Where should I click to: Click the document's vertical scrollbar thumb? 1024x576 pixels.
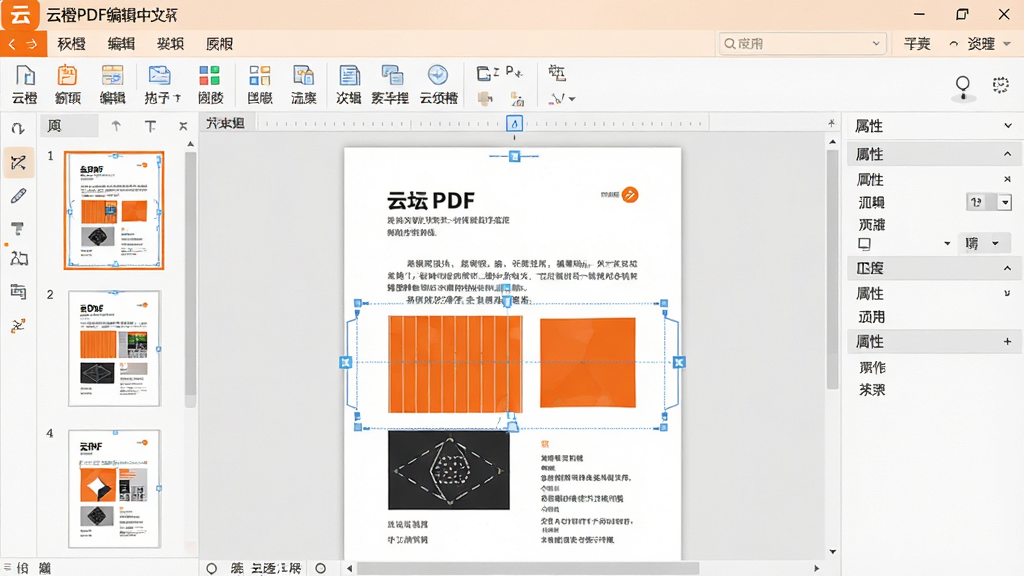832,269
